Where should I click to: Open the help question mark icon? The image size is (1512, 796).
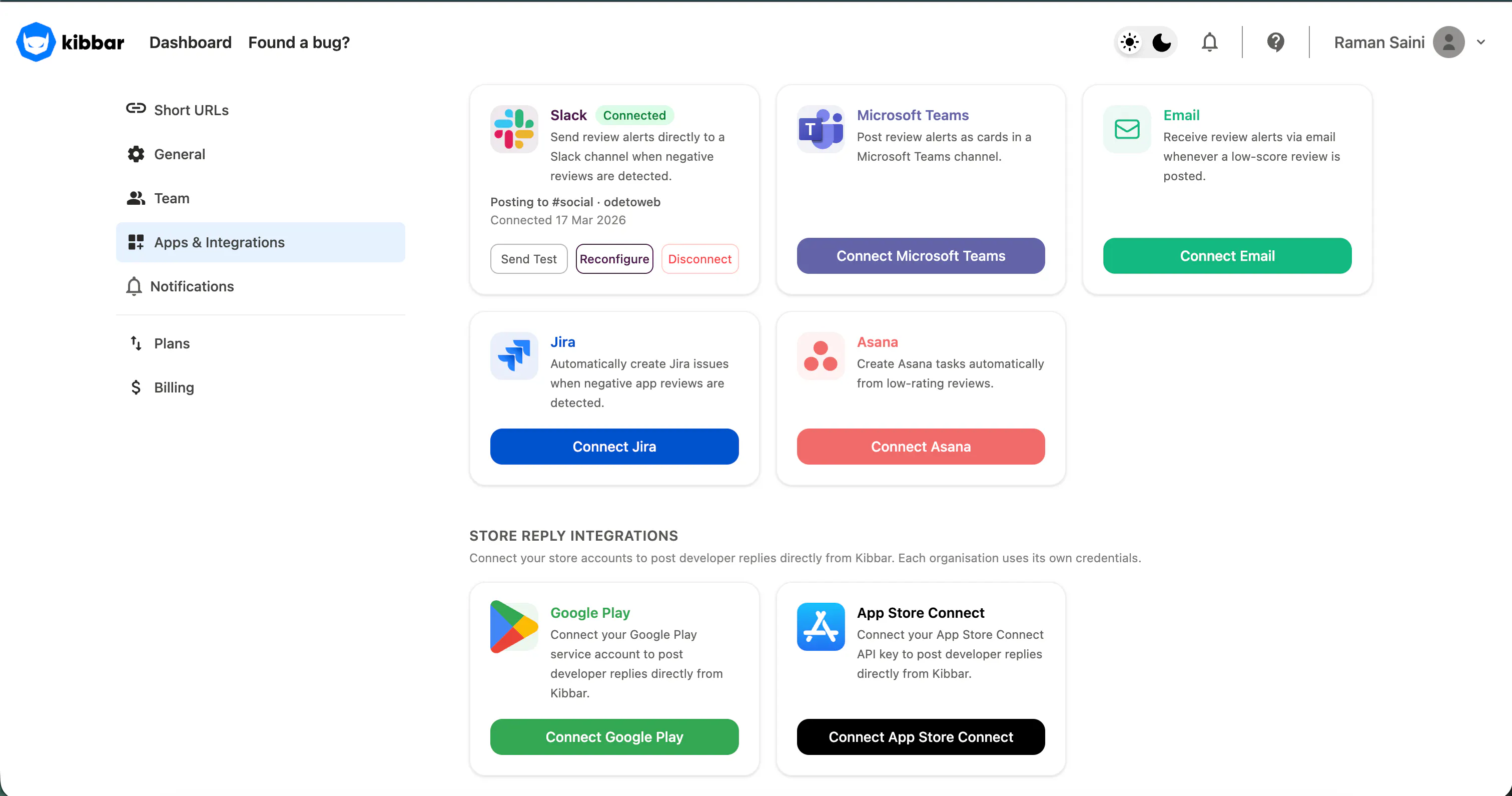[x=1275, y=42]
